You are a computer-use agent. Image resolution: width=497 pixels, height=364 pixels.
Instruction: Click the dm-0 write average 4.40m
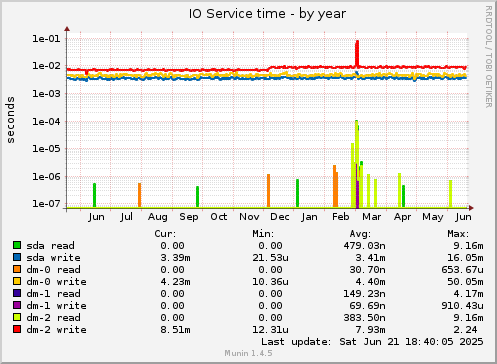(370, 282)
